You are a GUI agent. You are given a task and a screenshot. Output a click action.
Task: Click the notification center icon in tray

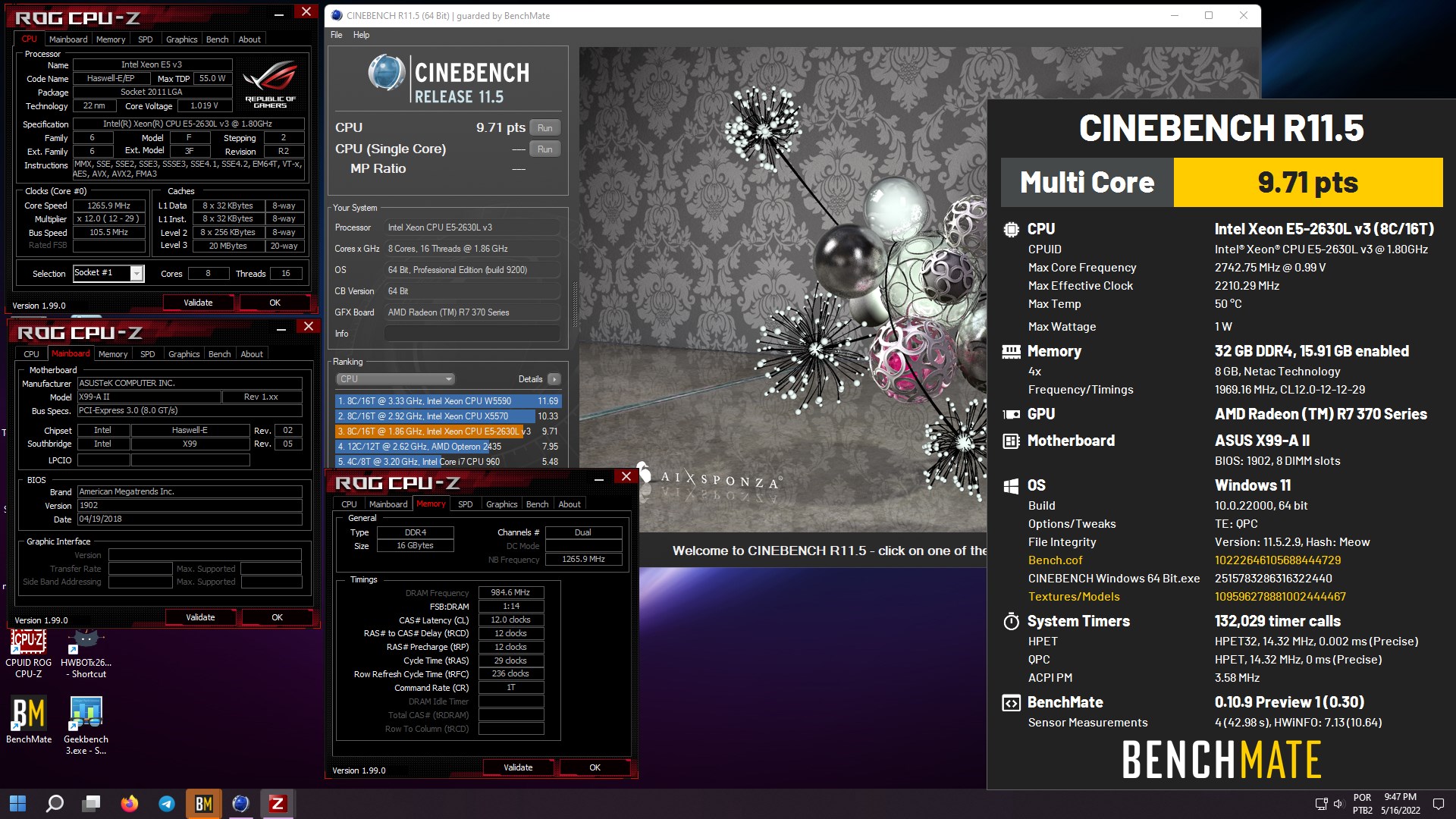pos(1438,803)
